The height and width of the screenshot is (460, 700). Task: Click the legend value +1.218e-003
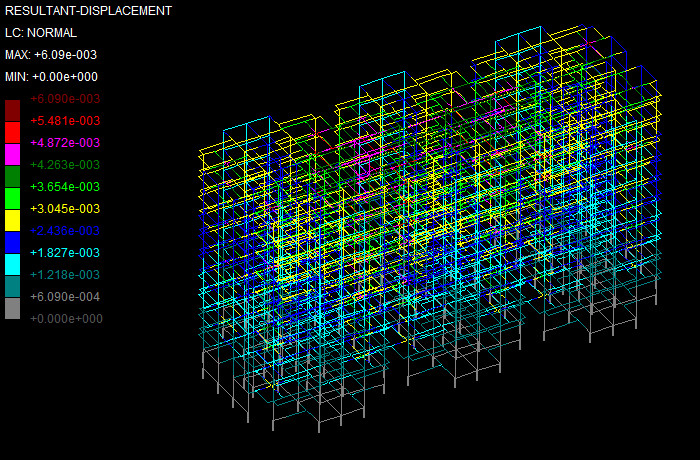tap(65, 275)
